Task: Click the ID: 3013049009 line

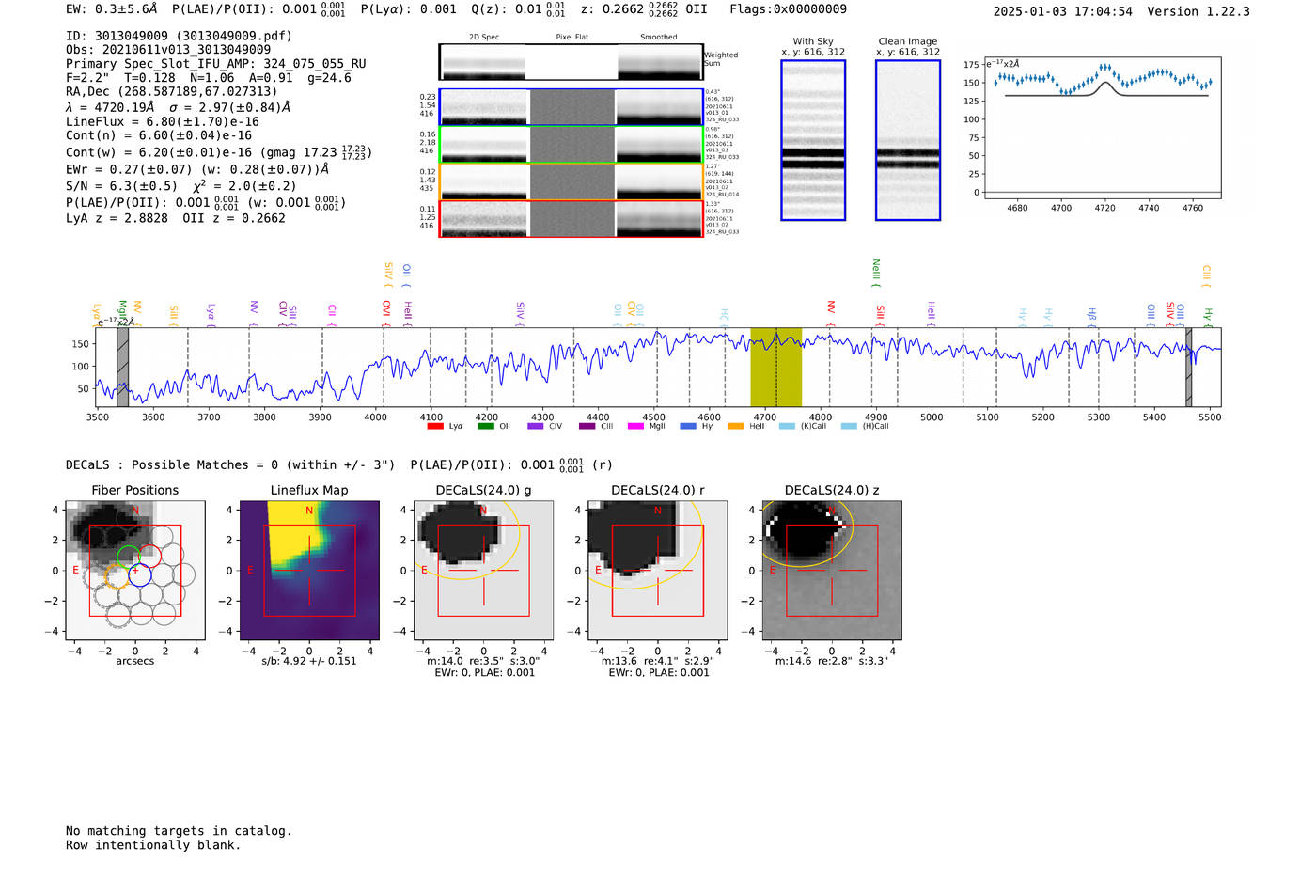Action: pos(179,36)
